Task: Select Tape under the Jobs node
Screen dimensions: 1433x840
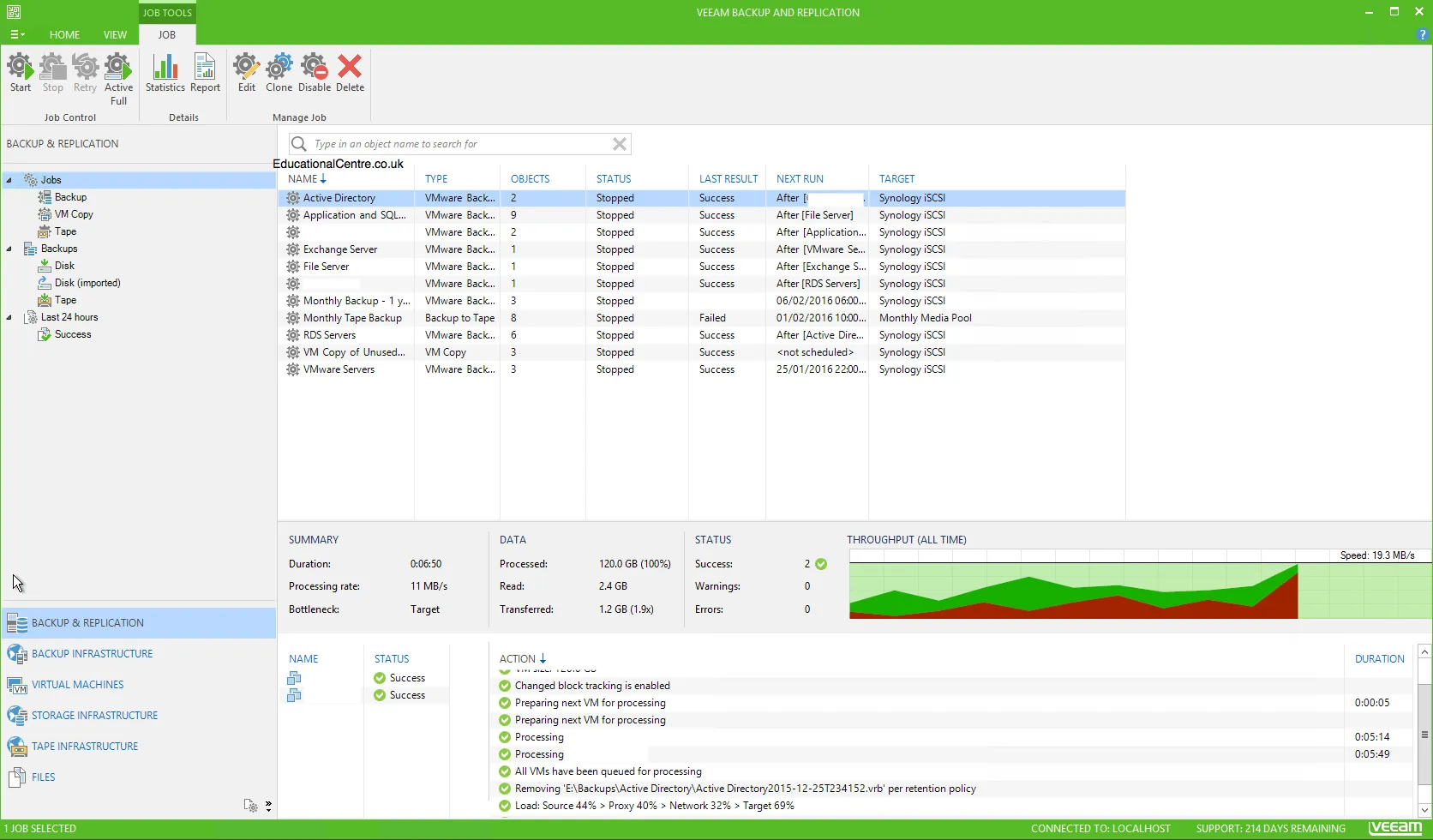Action: pos(65,231)
